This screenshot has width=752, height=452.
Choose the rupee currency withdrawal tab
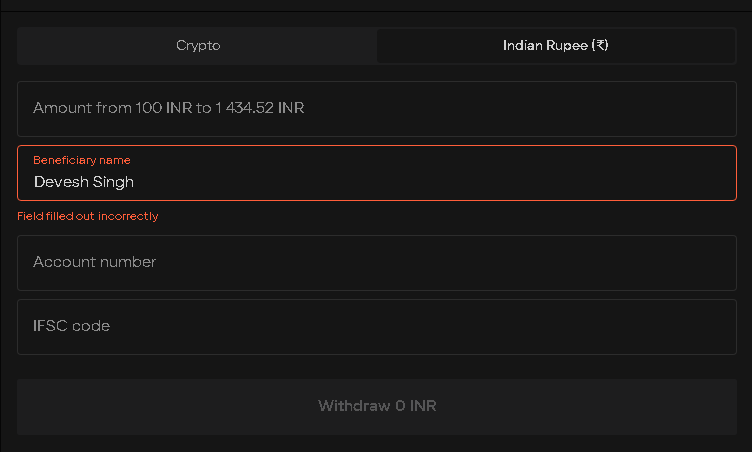(x=555, y=46)
